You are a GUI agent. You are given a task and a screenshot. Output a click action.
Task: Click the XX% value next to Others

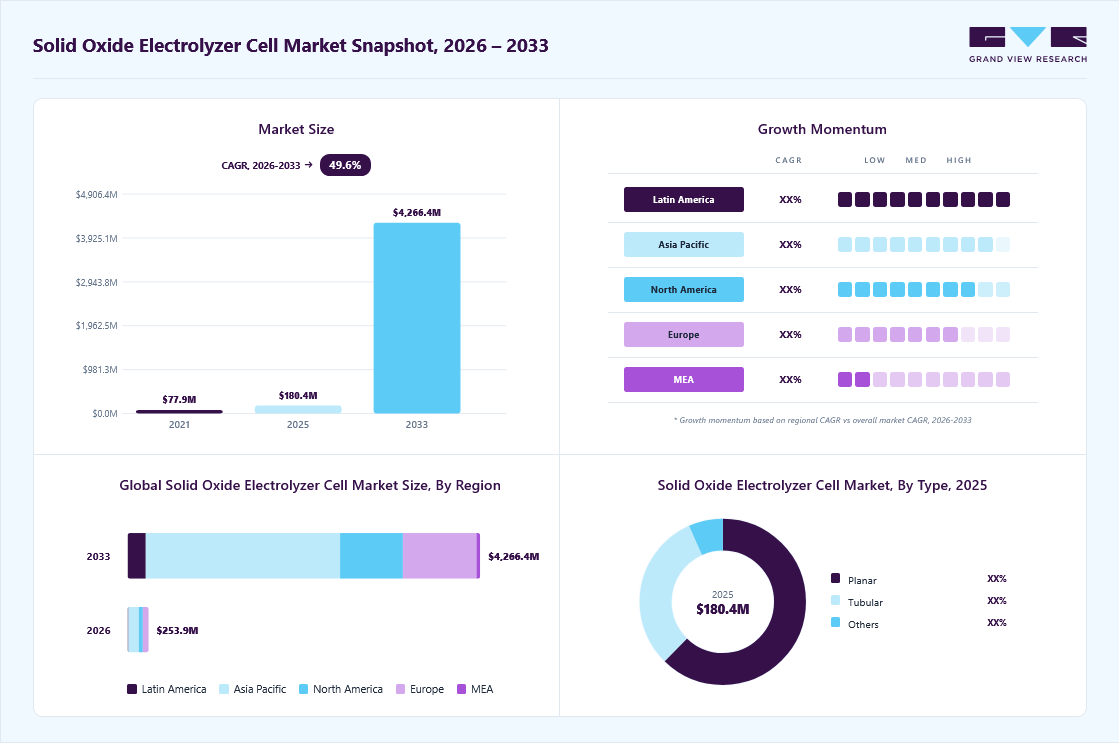(996, 623)
